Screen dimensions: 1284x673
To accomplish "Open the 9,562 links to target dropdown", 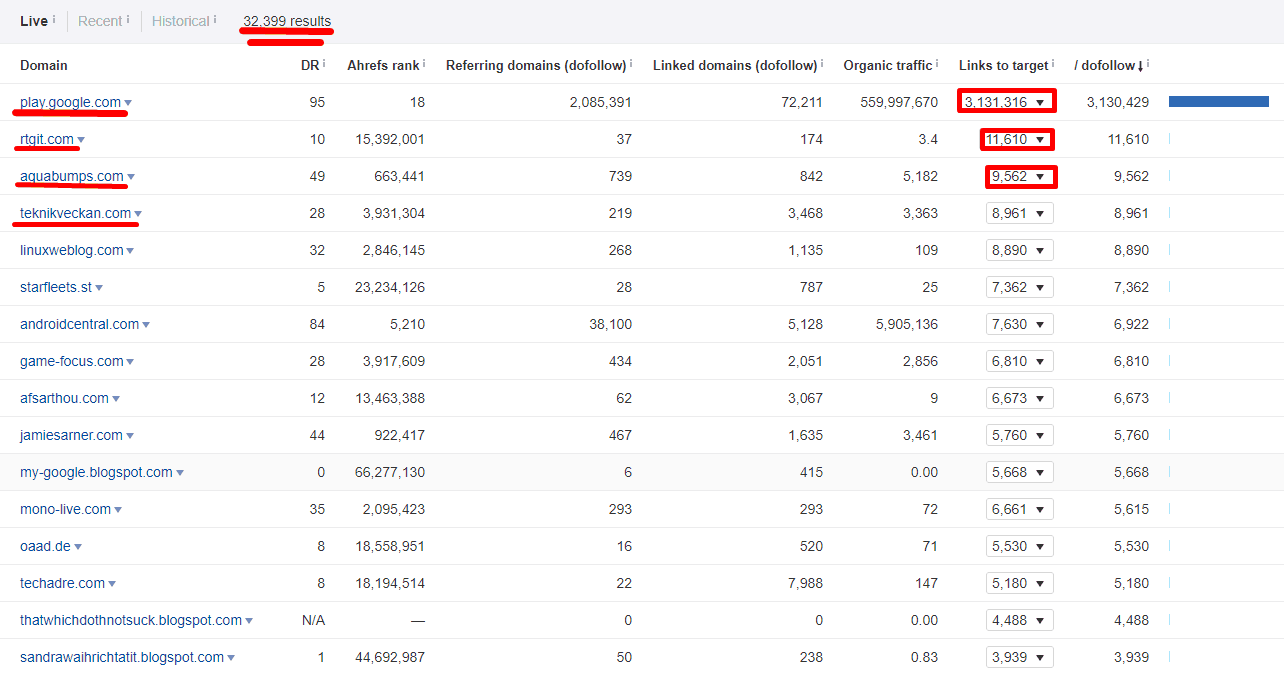I will click(1020, 176).
